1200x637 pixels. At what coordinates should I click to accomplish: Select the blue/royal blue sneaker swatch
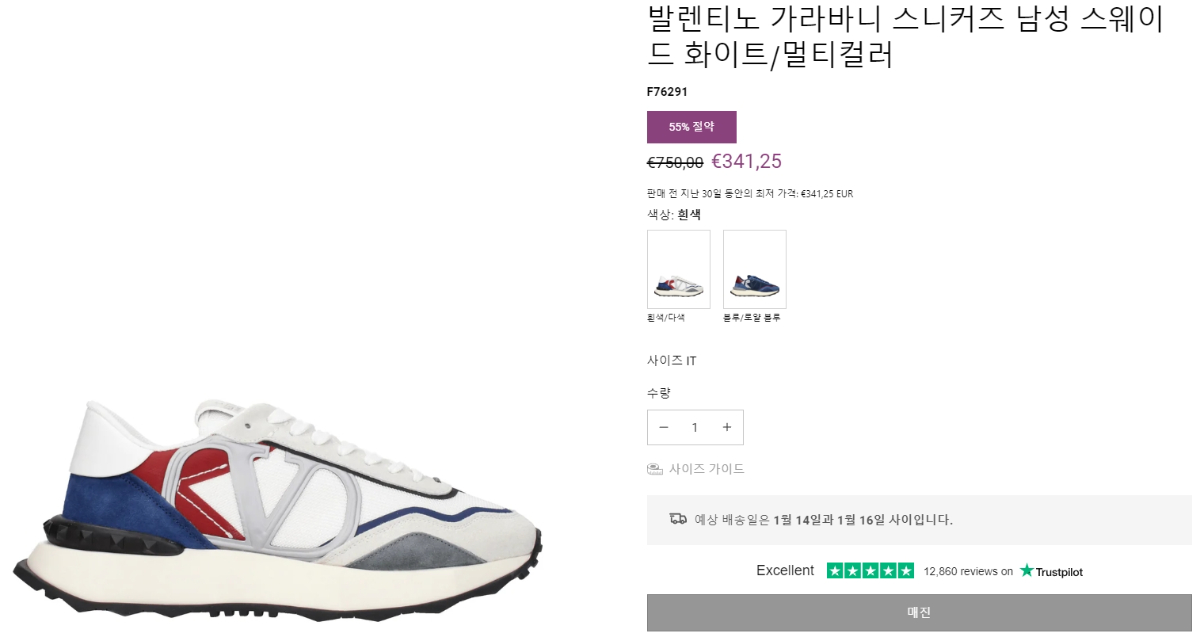755,269
